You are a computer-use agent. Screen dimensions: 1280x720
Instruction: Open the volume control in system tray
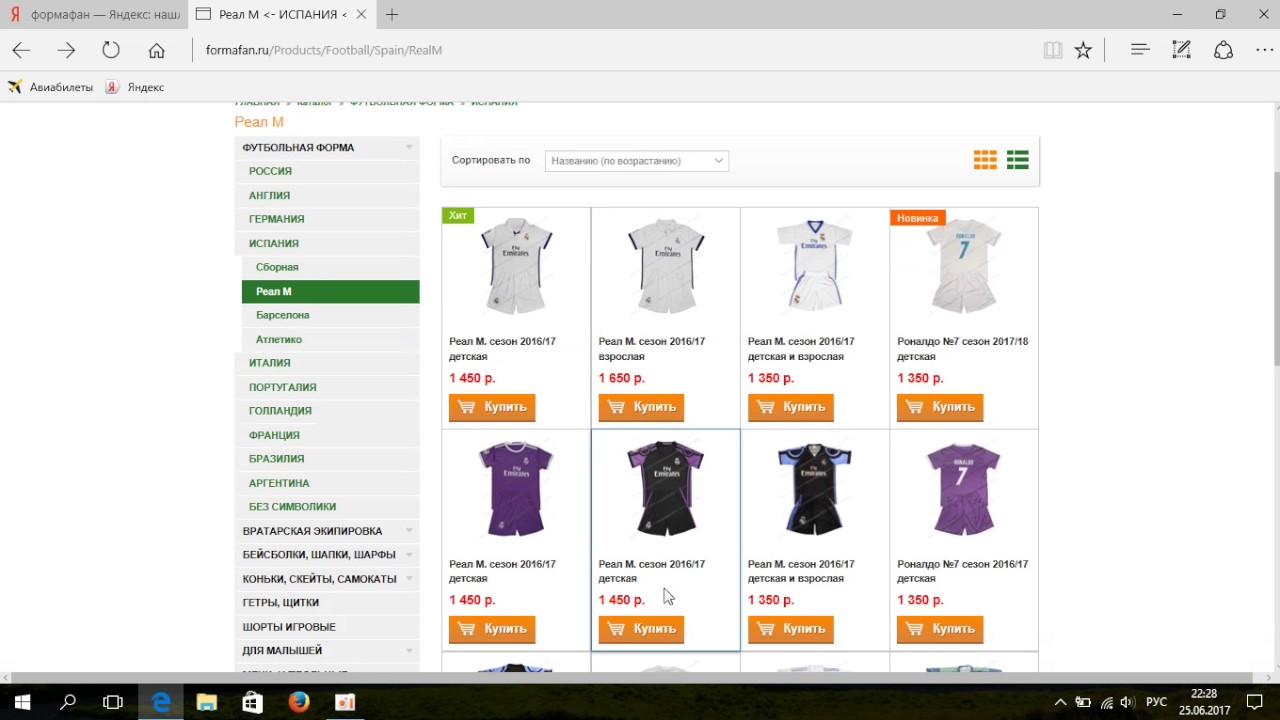[x=1127, y=702]
